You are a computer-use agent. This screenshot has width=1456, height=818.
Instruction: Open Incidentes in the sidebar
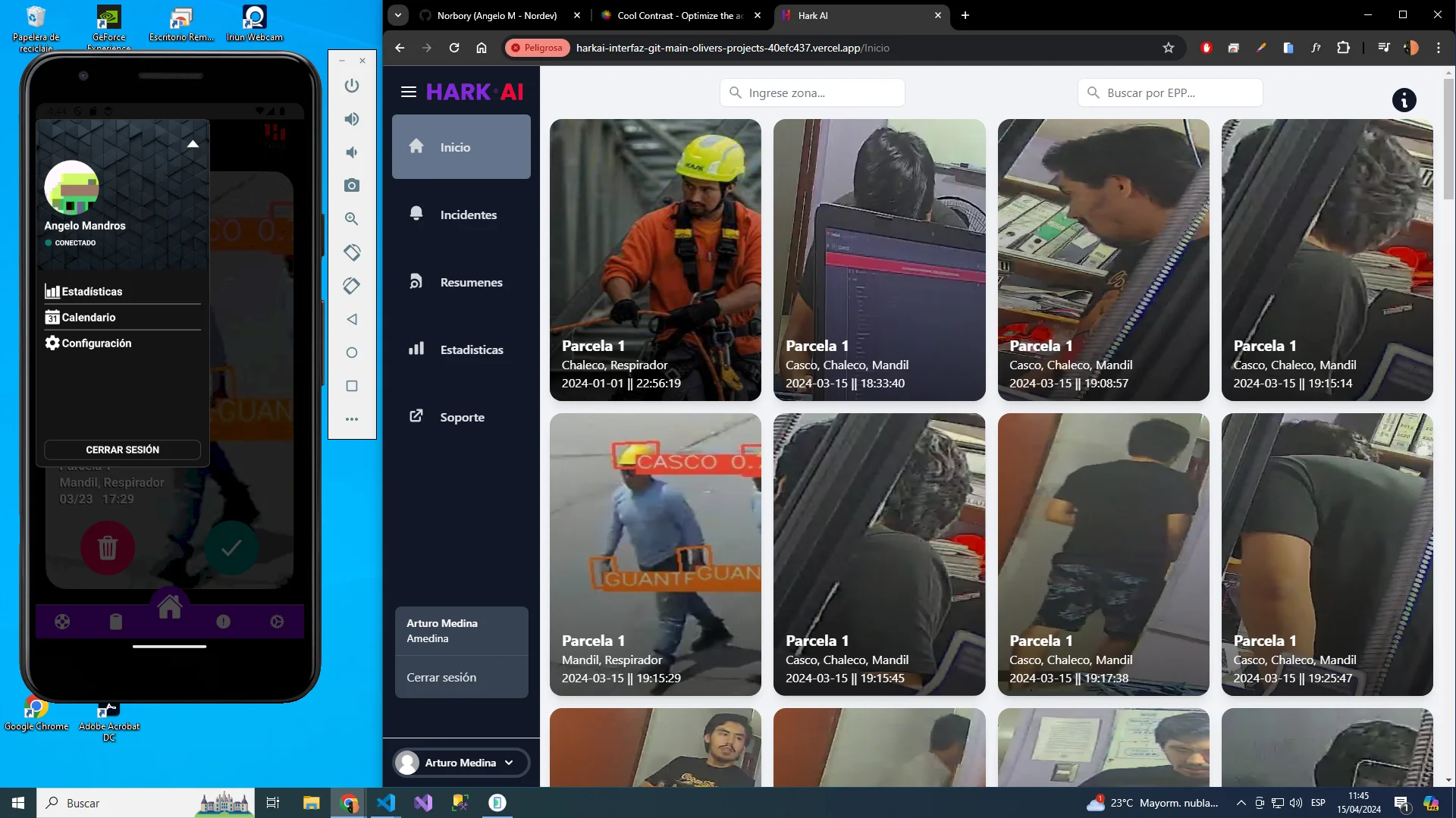pyautogui.click(x=461, y=215)
